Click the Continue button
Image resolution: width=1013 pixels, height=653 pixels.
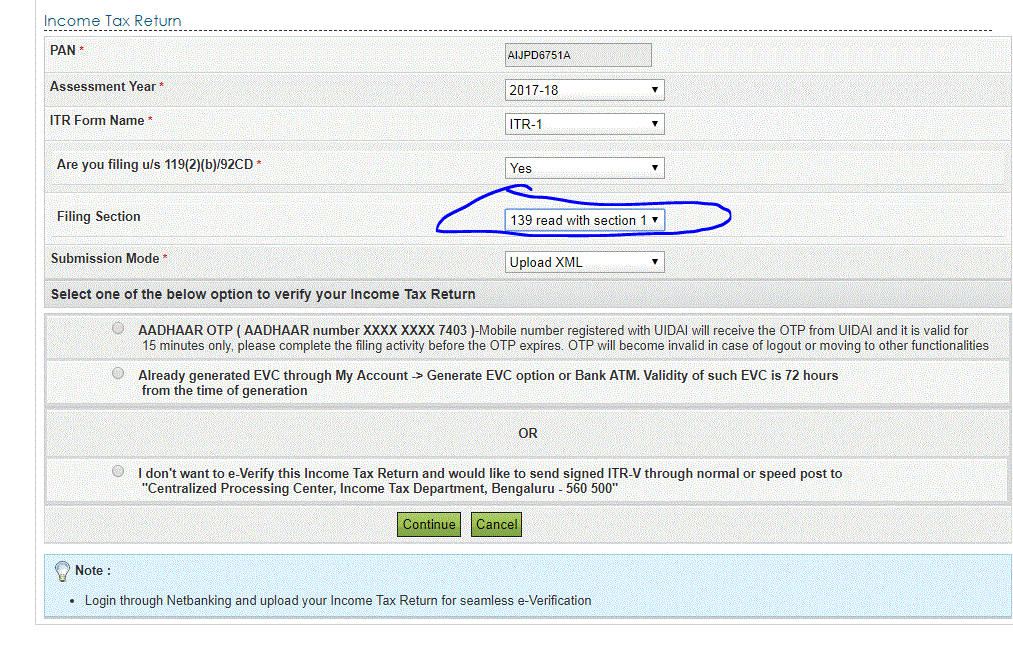click(428, 524)
